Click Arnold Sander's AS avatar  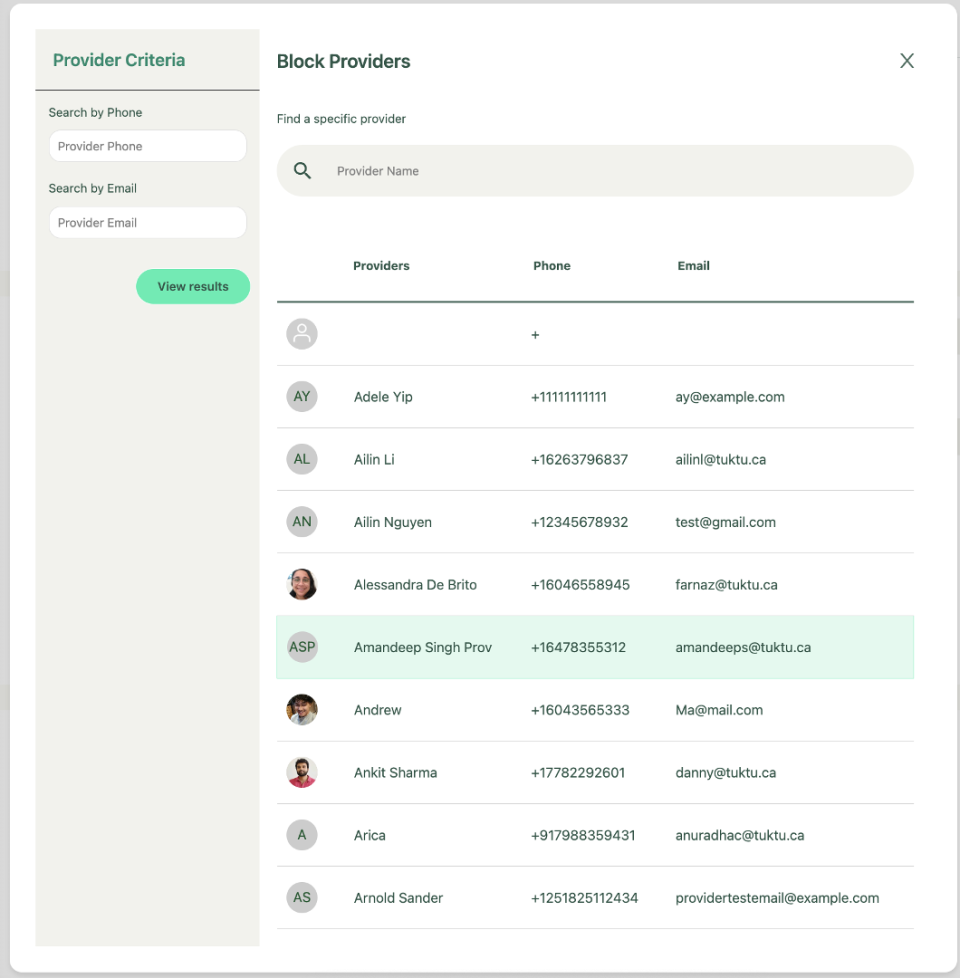(302, 898)
